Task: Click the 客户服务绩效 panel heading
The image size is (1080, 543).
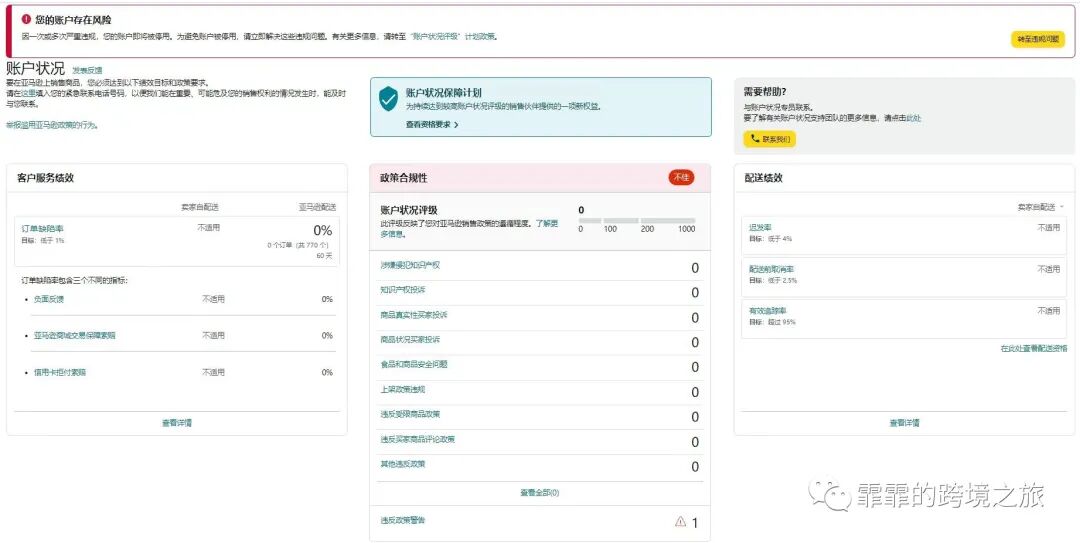Action: tap(45, 178)
